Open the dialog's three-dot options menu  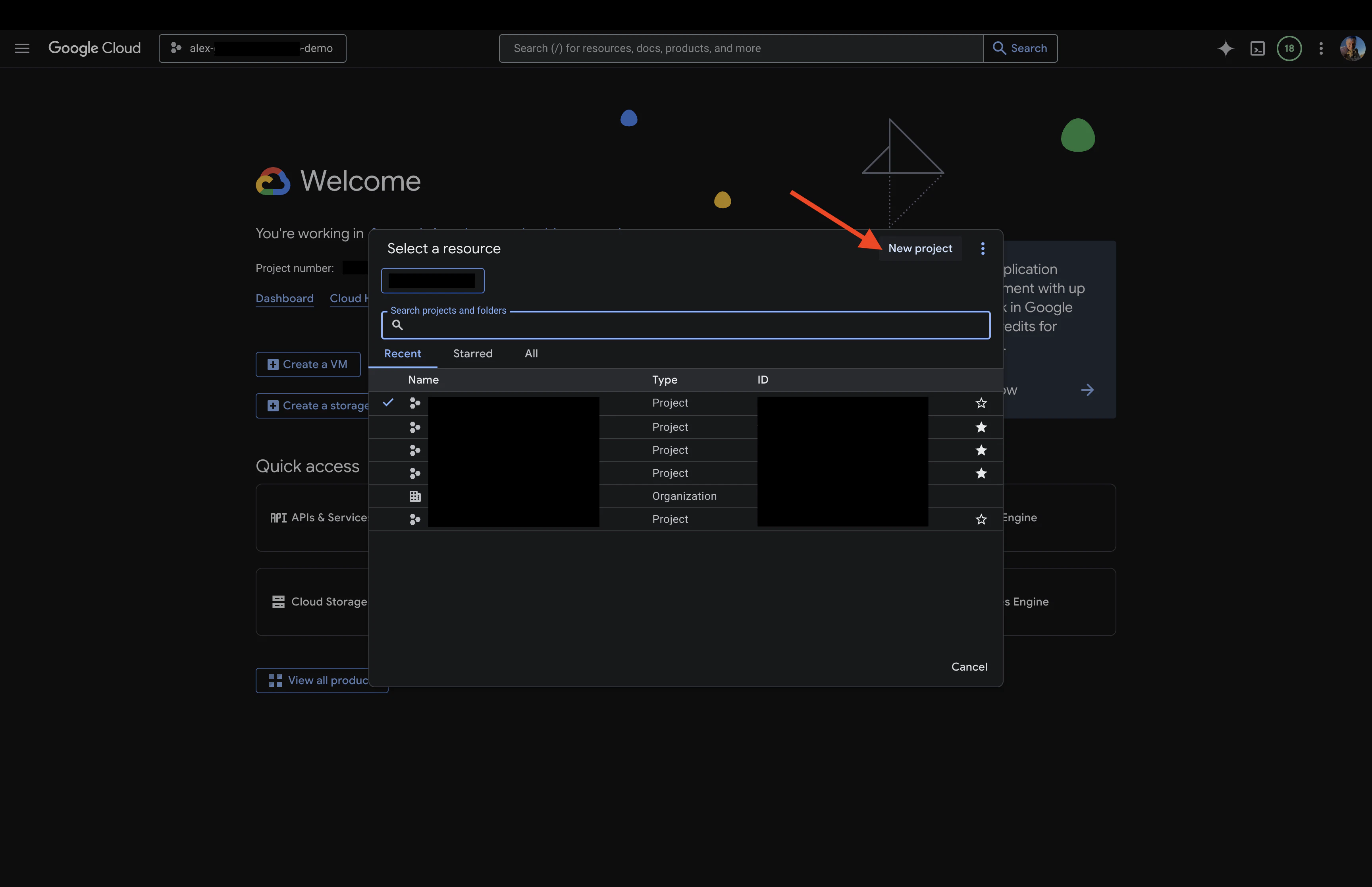point(983,248)
